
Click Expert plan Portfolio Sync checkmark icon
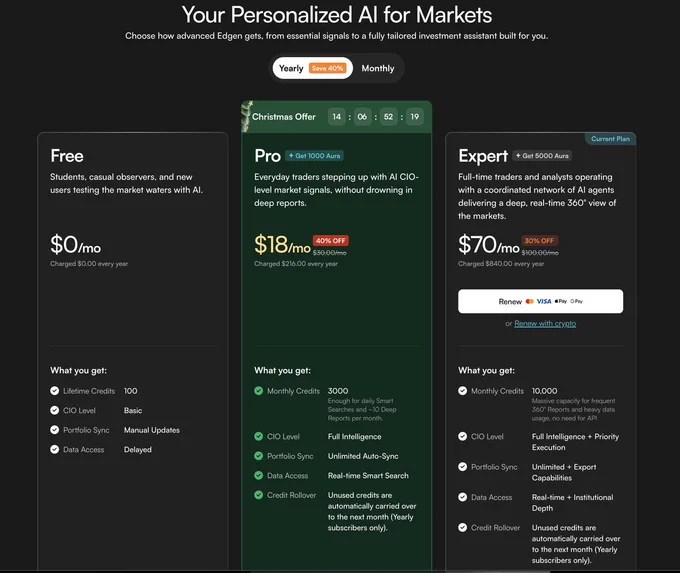click(463, 467)
